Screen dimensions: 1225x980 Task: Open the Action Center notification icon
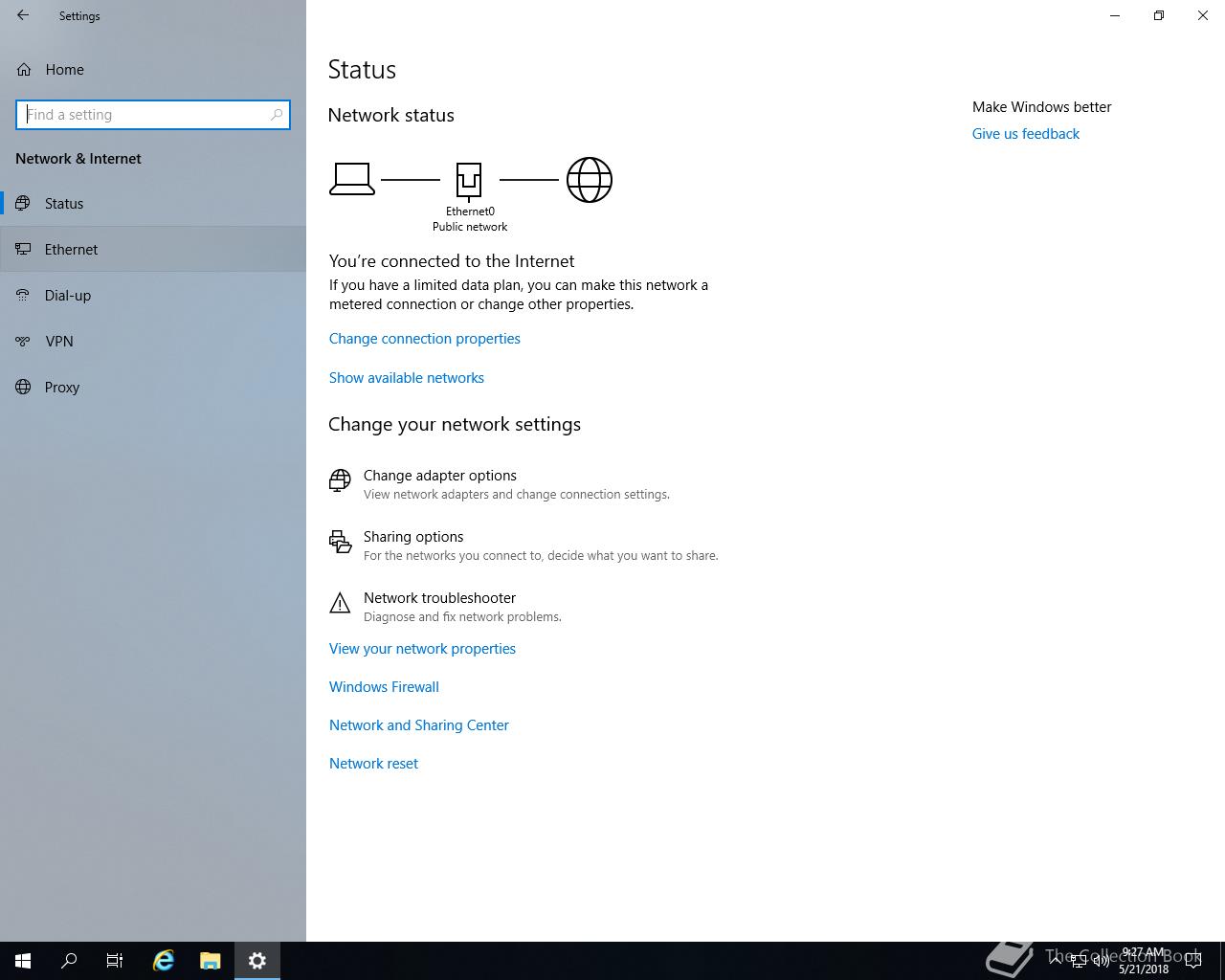pos(1193,961)
